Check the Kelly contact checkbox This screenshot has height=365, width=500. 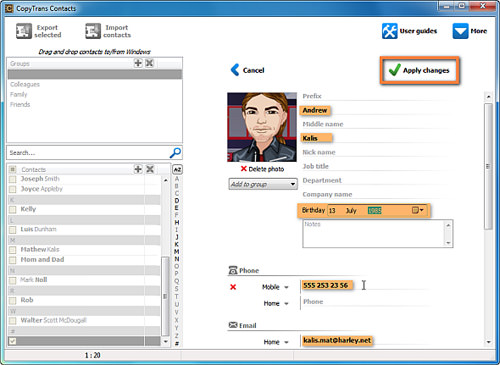pyautogui.click(x=13, y=209)
